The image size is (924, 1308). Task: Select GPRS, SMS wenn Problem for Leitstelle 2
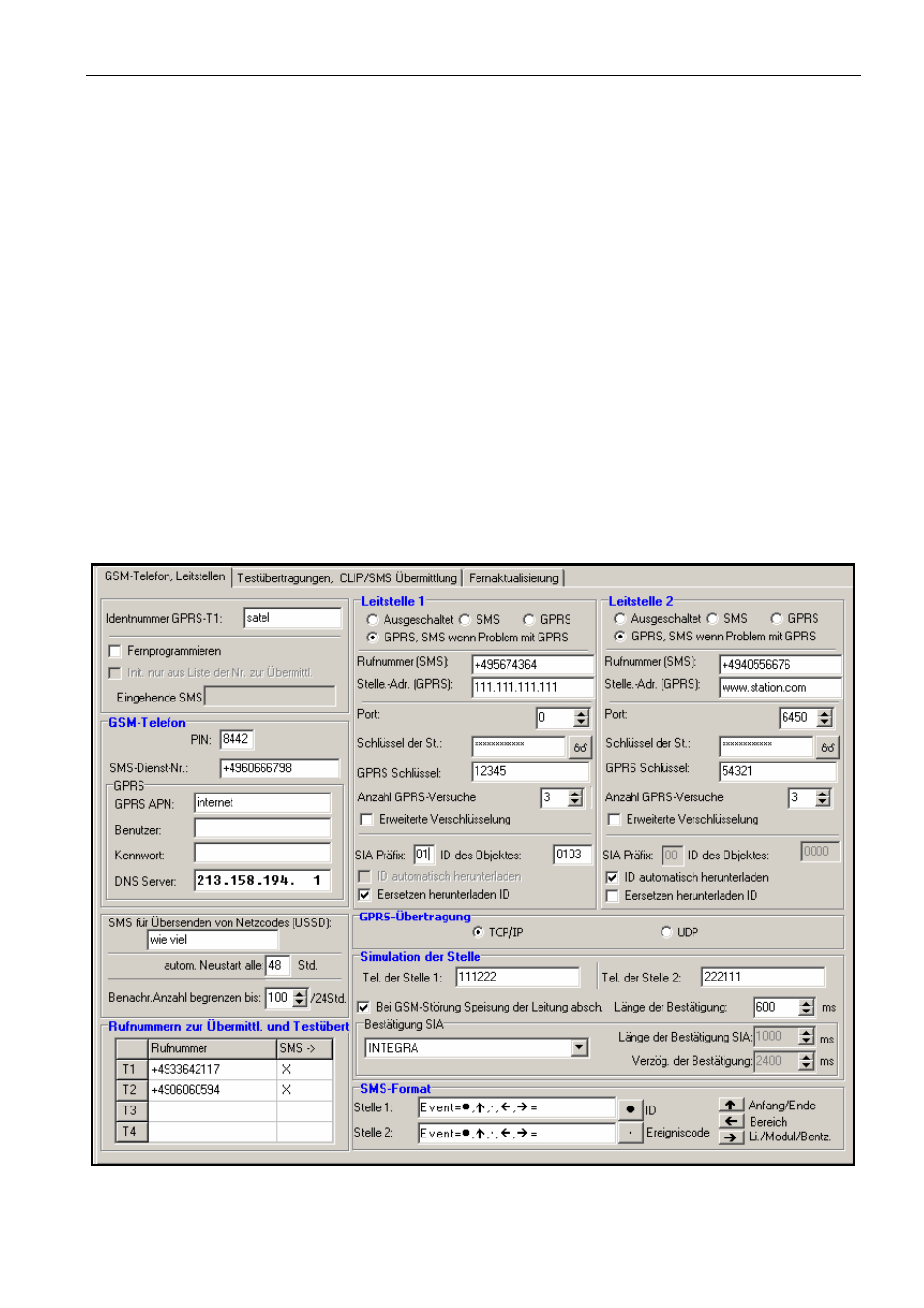click(620, 637)
